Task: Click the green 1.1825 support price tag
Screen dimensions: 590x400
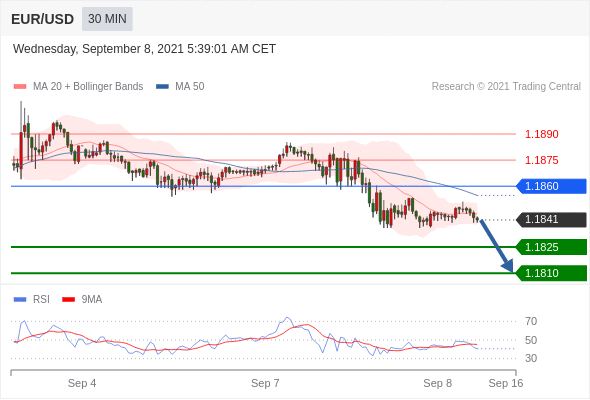Action: 551,247
